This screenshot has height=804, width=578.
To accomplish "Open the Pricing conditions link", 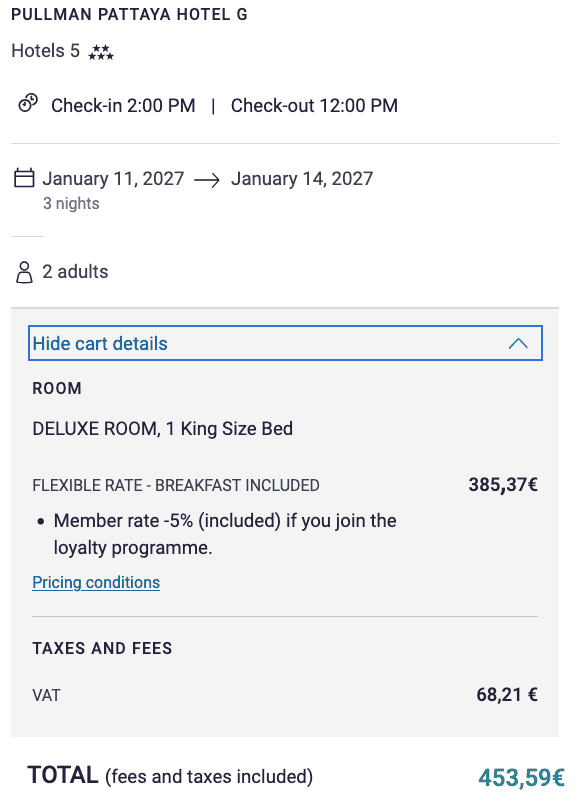I will click(95, 582).
